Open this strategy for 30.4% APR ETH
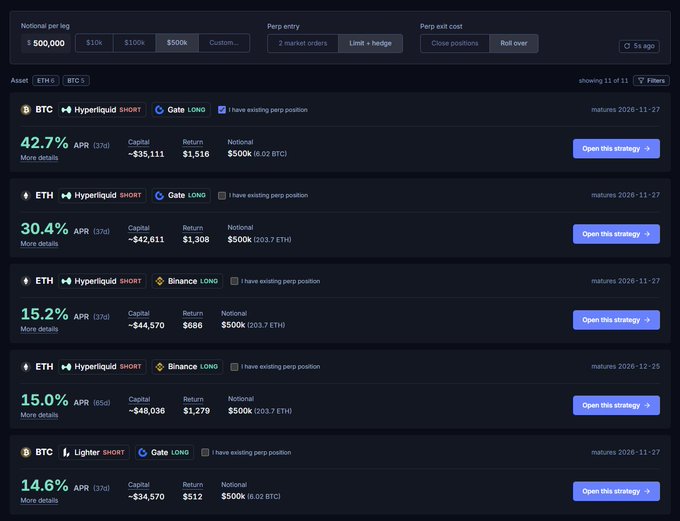 (616, 234)
